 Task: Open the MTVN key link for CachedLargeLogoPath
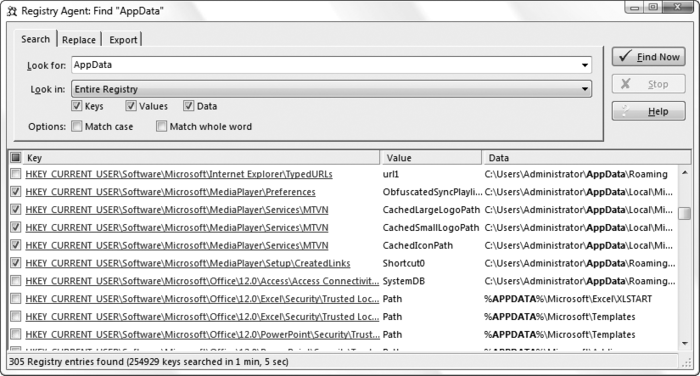177,210
